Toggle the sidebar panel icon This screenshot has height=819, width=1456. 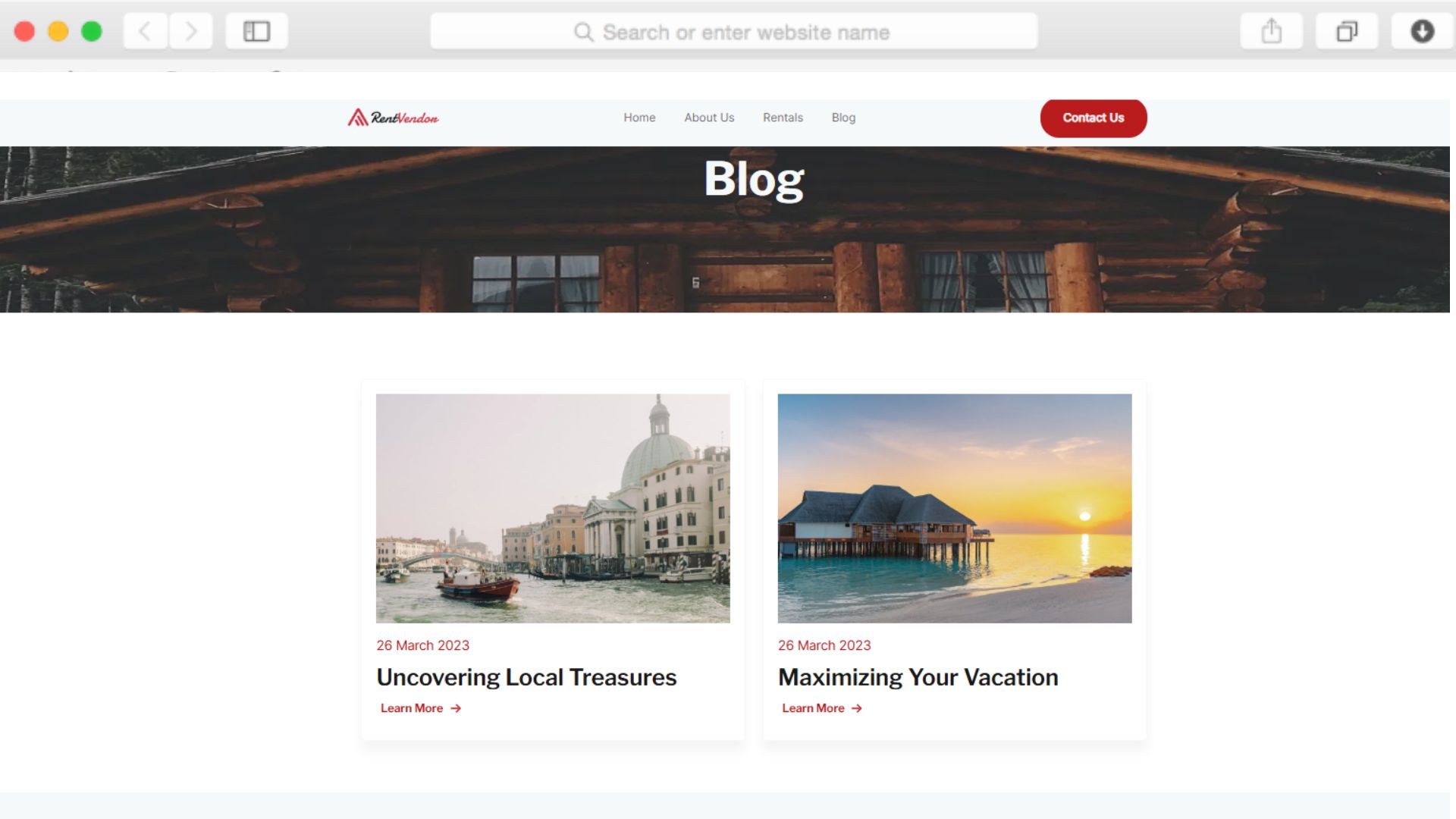tap(256, 31)
